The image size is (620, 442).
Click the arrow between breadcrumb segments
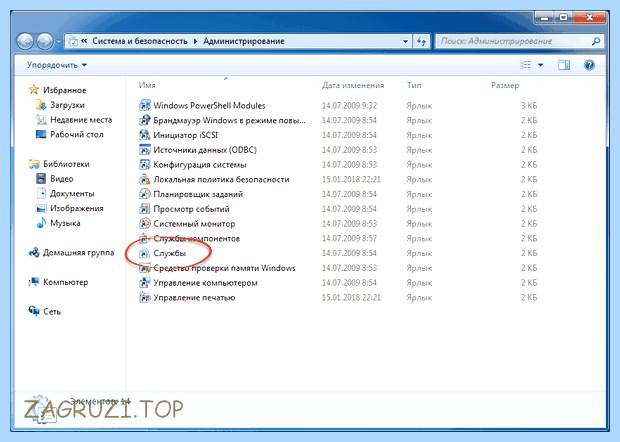[195, 41]
